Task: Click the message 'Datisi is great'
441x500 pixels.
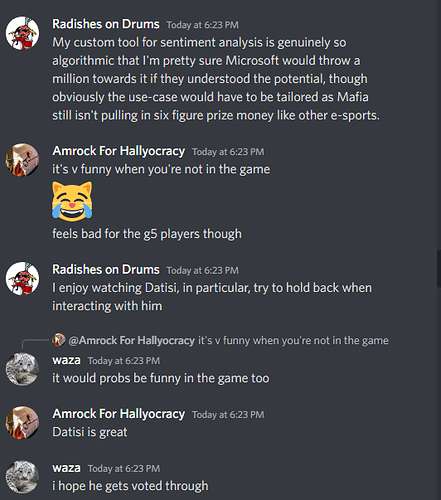Action: coord(90,432)
